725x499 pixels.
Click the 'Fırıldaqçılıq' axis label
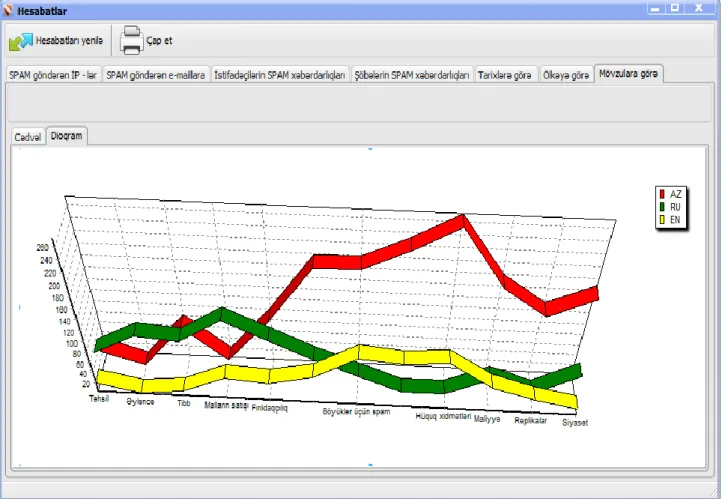(x=270, y=408)
